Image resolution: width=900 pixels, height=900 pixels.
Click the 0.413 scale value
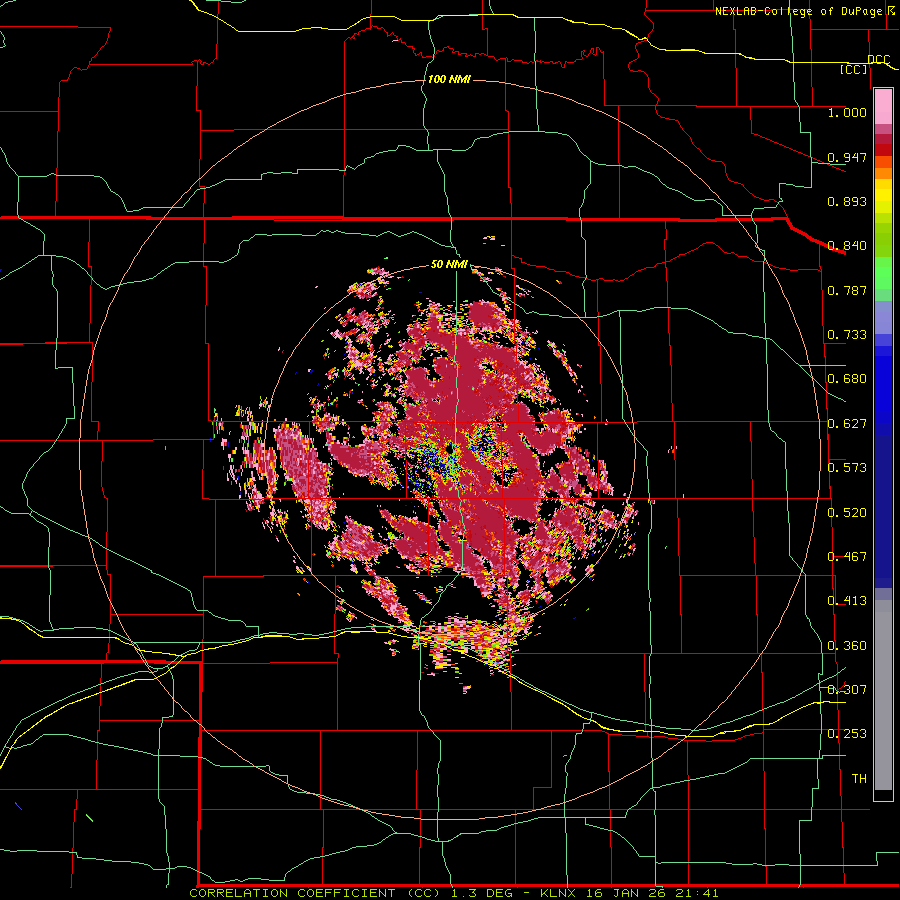point(847,601)
